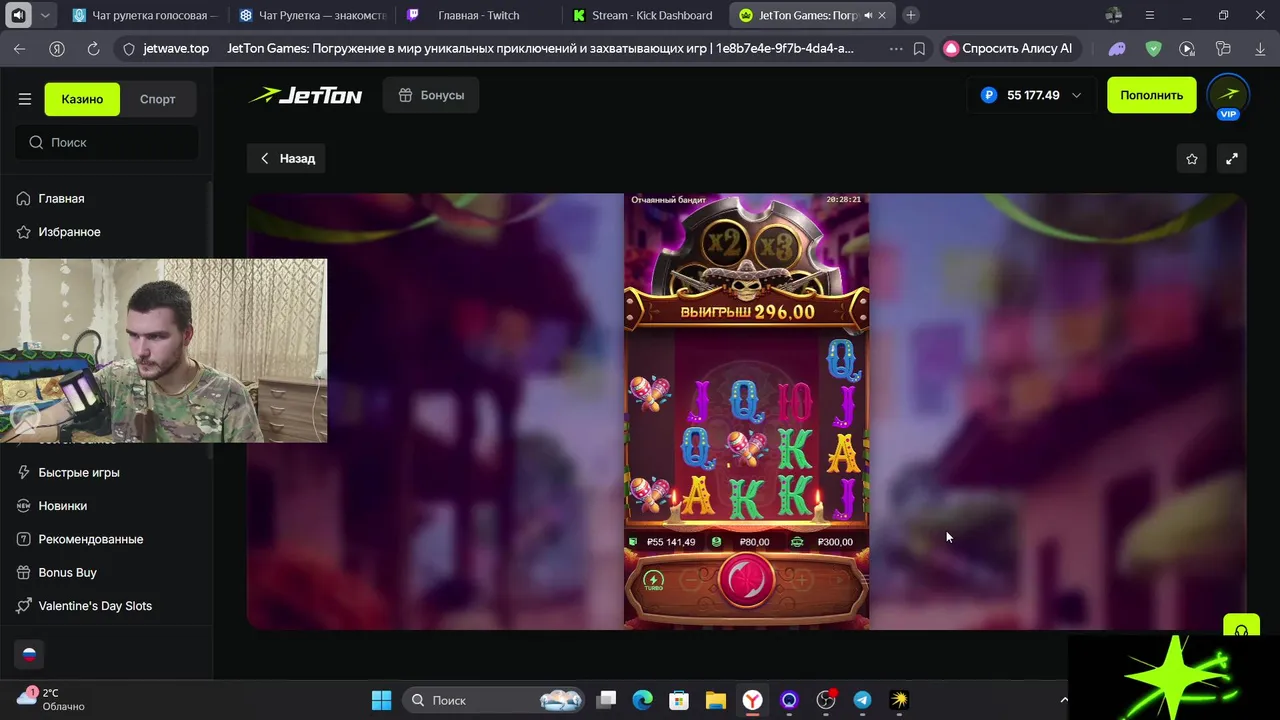The width and height of the screenshot is (1280, 720).
Task: Open the Russian flag language selector
Action: (29, 654)
